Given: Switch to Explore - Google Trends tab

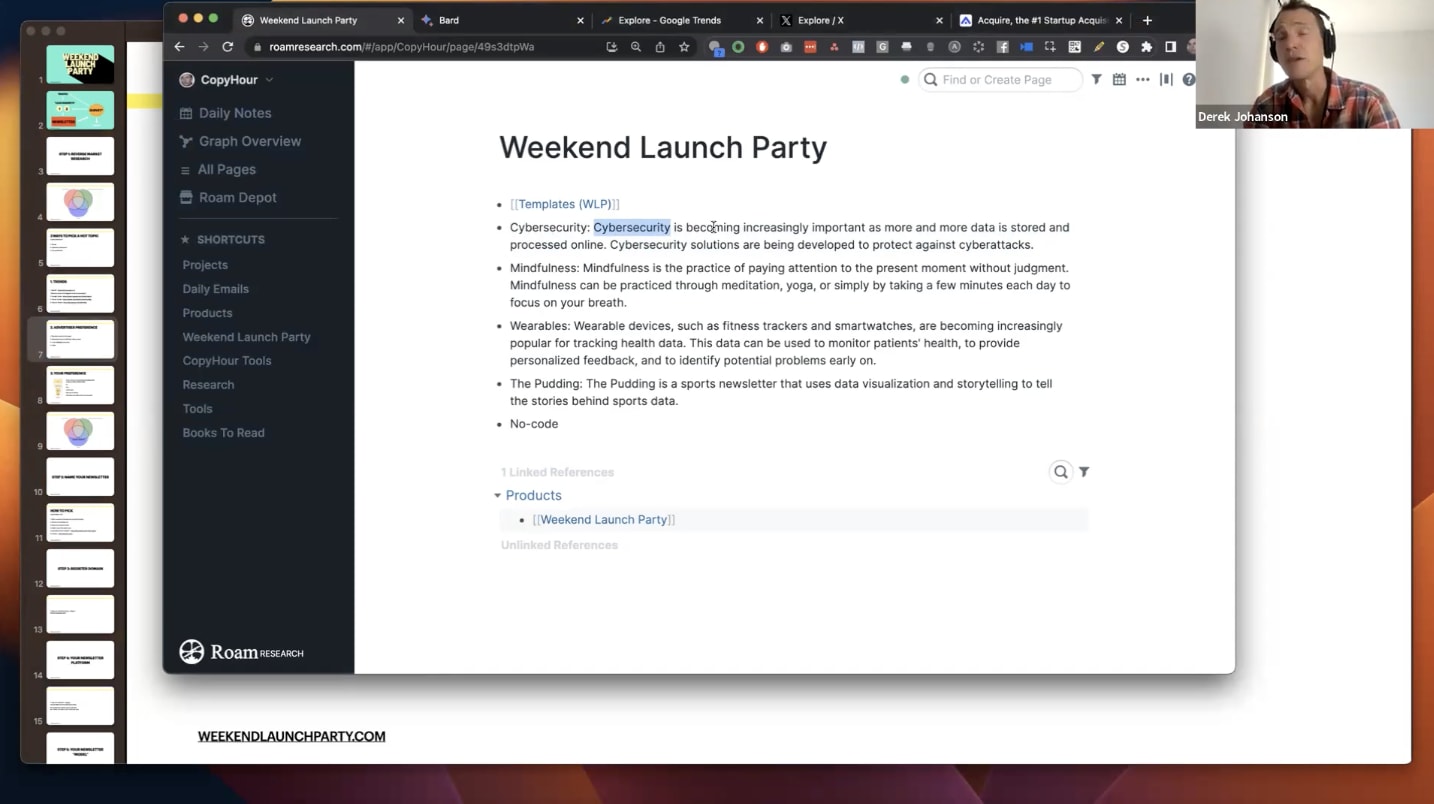Looking at the screenshot, I should 680,20.
